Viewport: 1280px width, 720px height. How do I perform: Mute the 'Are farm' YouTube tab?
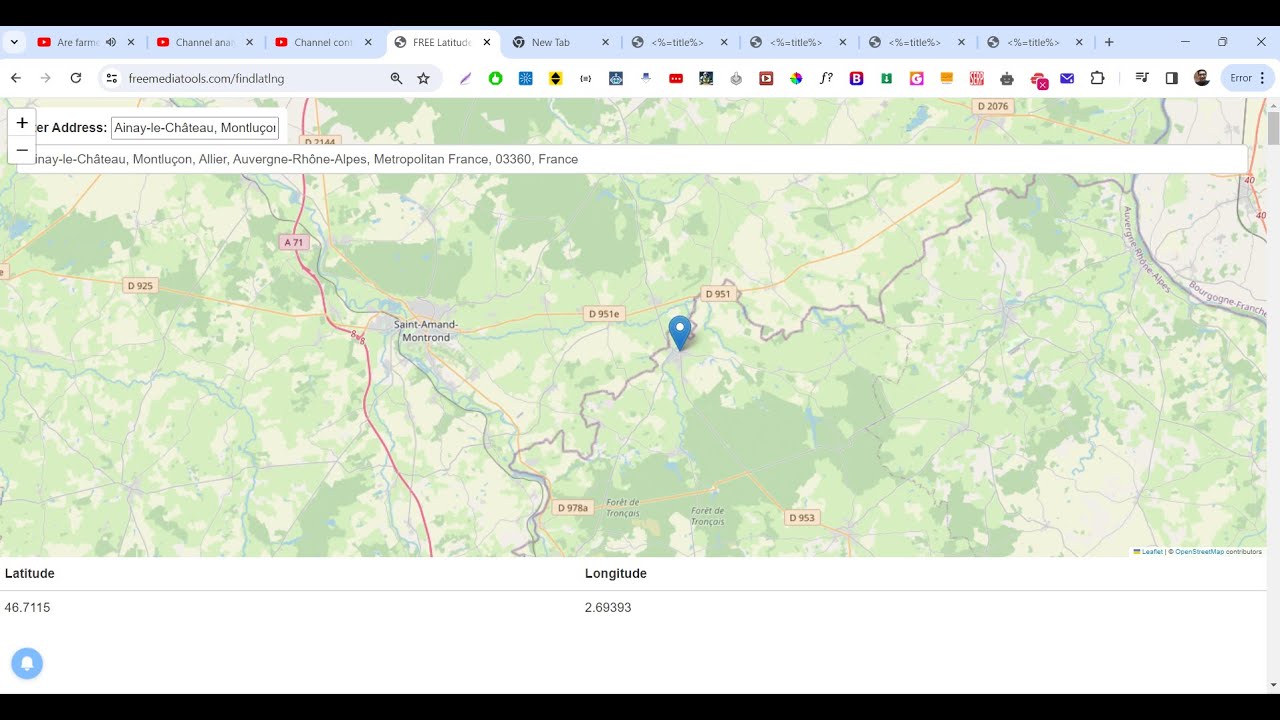[x=111, y=42]
